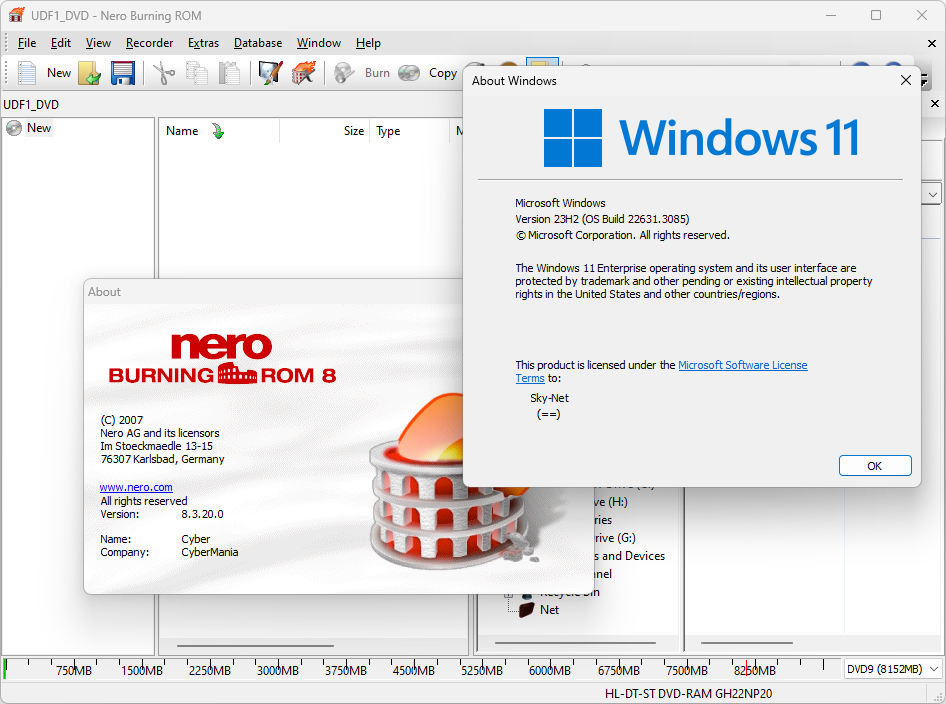Click the CyberMania company name
This screenshot has width=946, height=704.
(x=209, y=552)
